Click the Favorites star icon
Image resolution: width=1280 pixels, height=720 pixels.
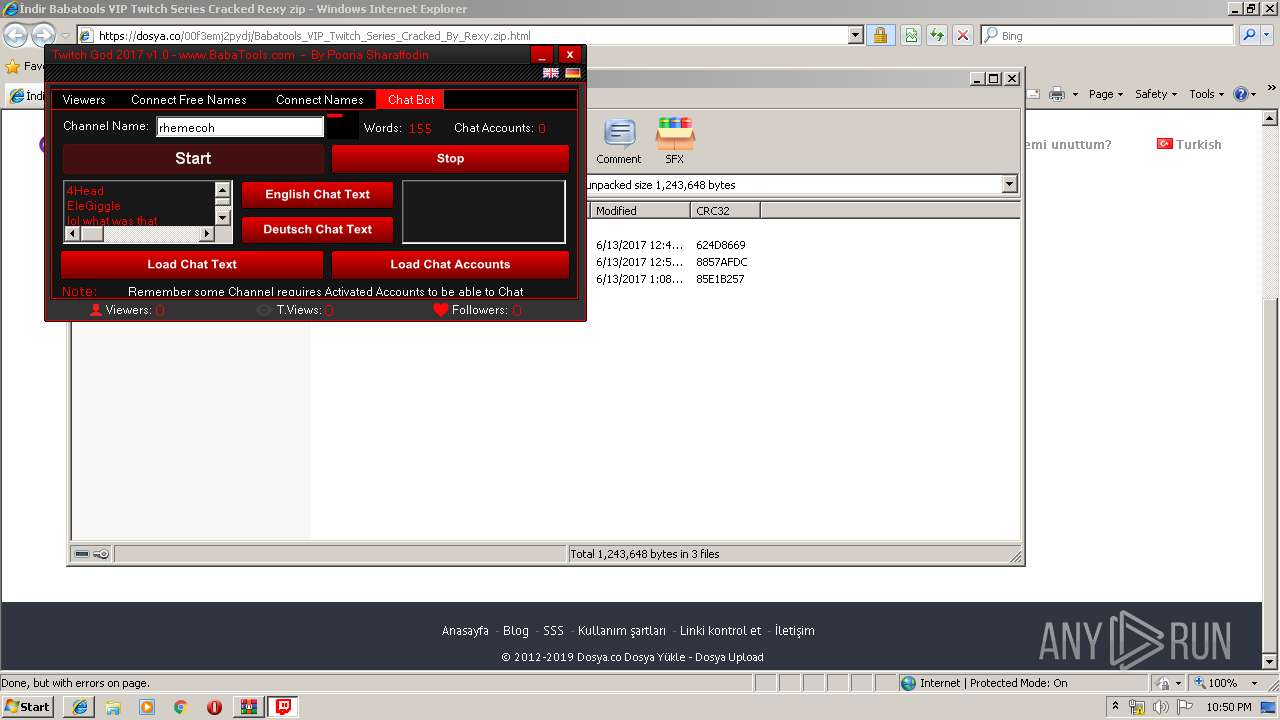12,67
